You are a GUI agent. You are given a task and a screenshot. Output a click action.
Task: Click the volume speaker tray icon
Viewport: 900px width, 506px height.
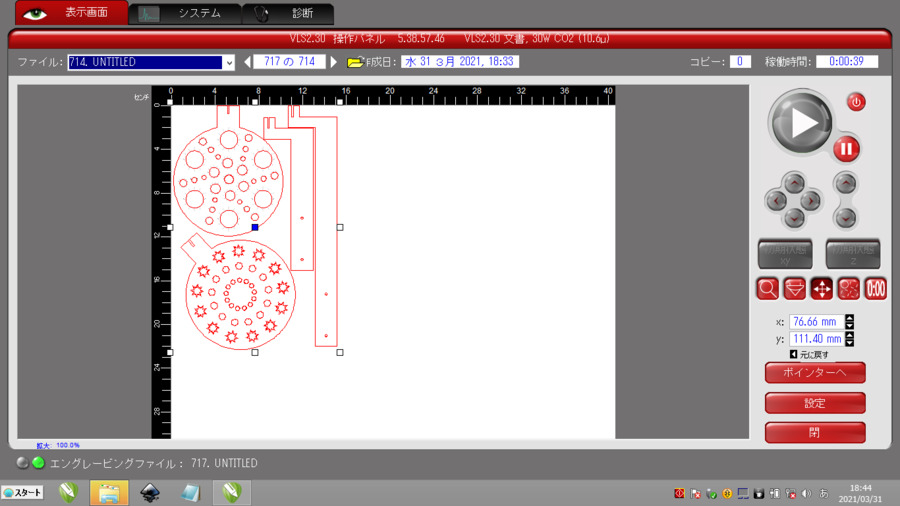(806, 493)
